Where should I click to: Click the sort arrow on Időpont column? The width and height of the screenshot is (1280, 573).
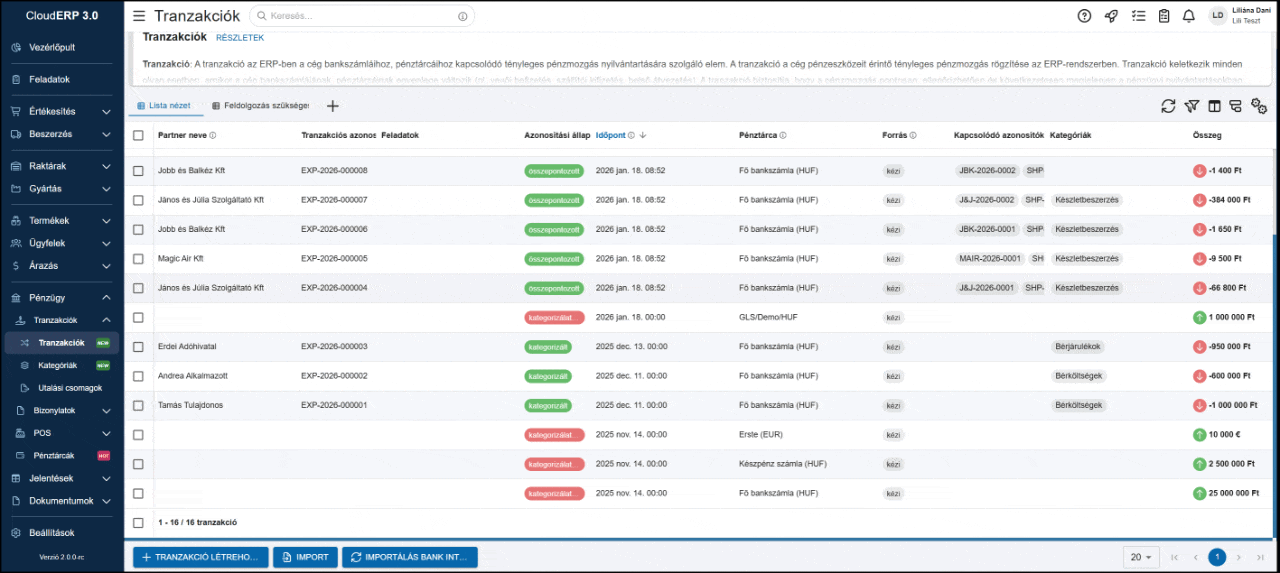click(x=643, y=135)
